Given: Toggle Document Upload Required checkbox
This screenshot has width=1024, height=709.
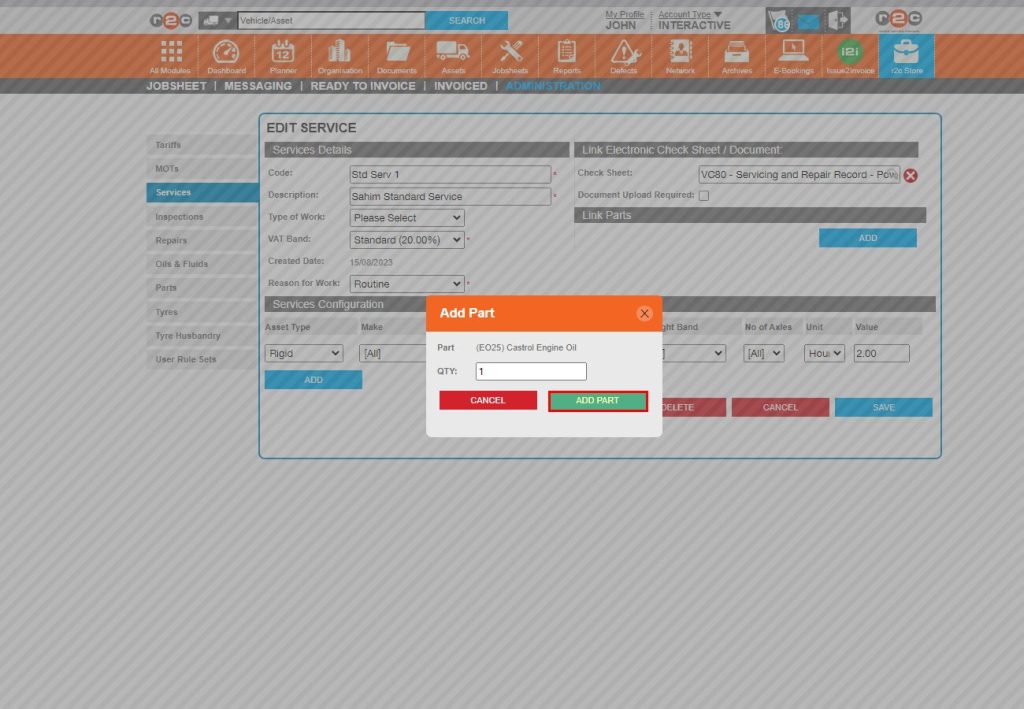Looking at the screenshot, I should click(x=703, y=195).
